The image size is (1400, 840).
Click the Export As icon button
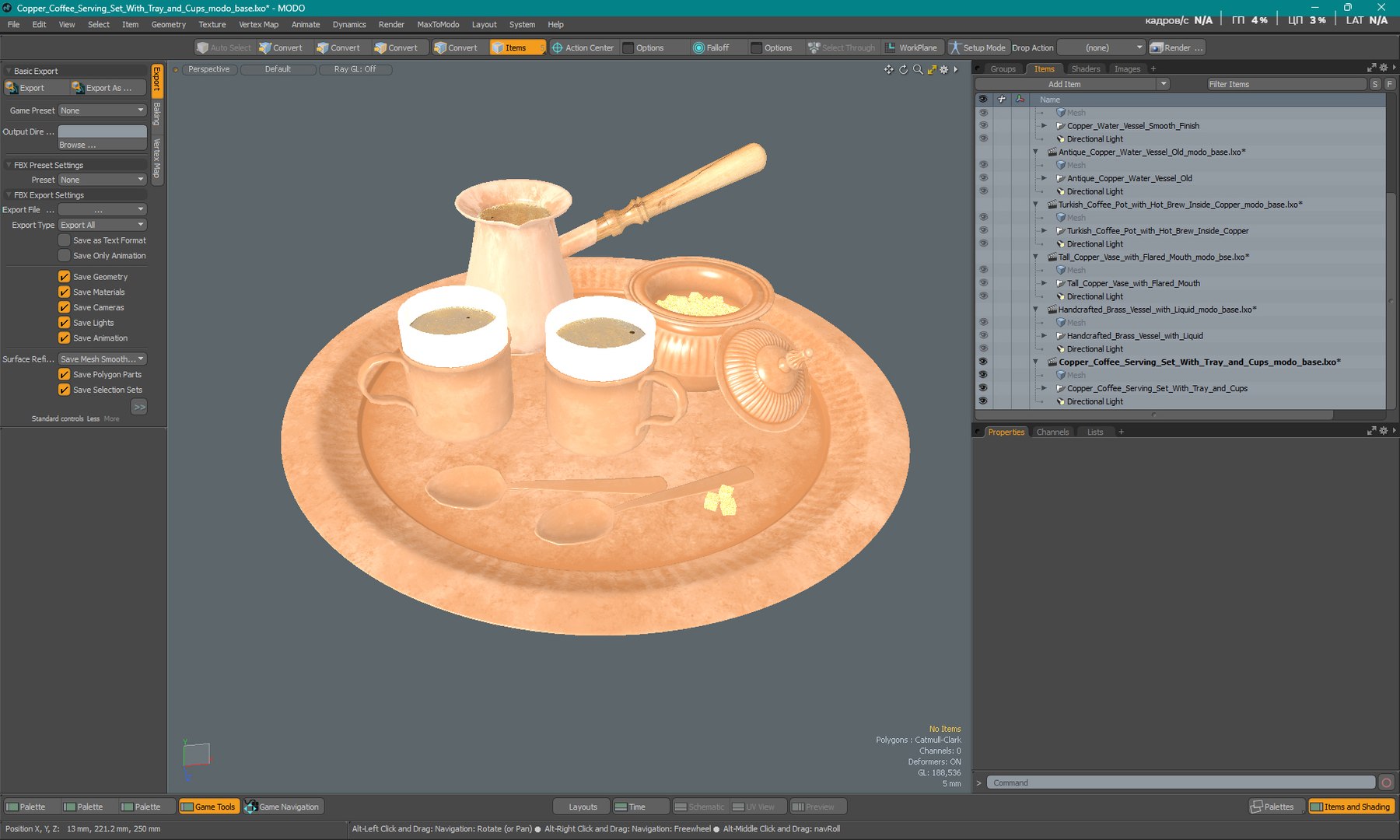tap(107, 88)
